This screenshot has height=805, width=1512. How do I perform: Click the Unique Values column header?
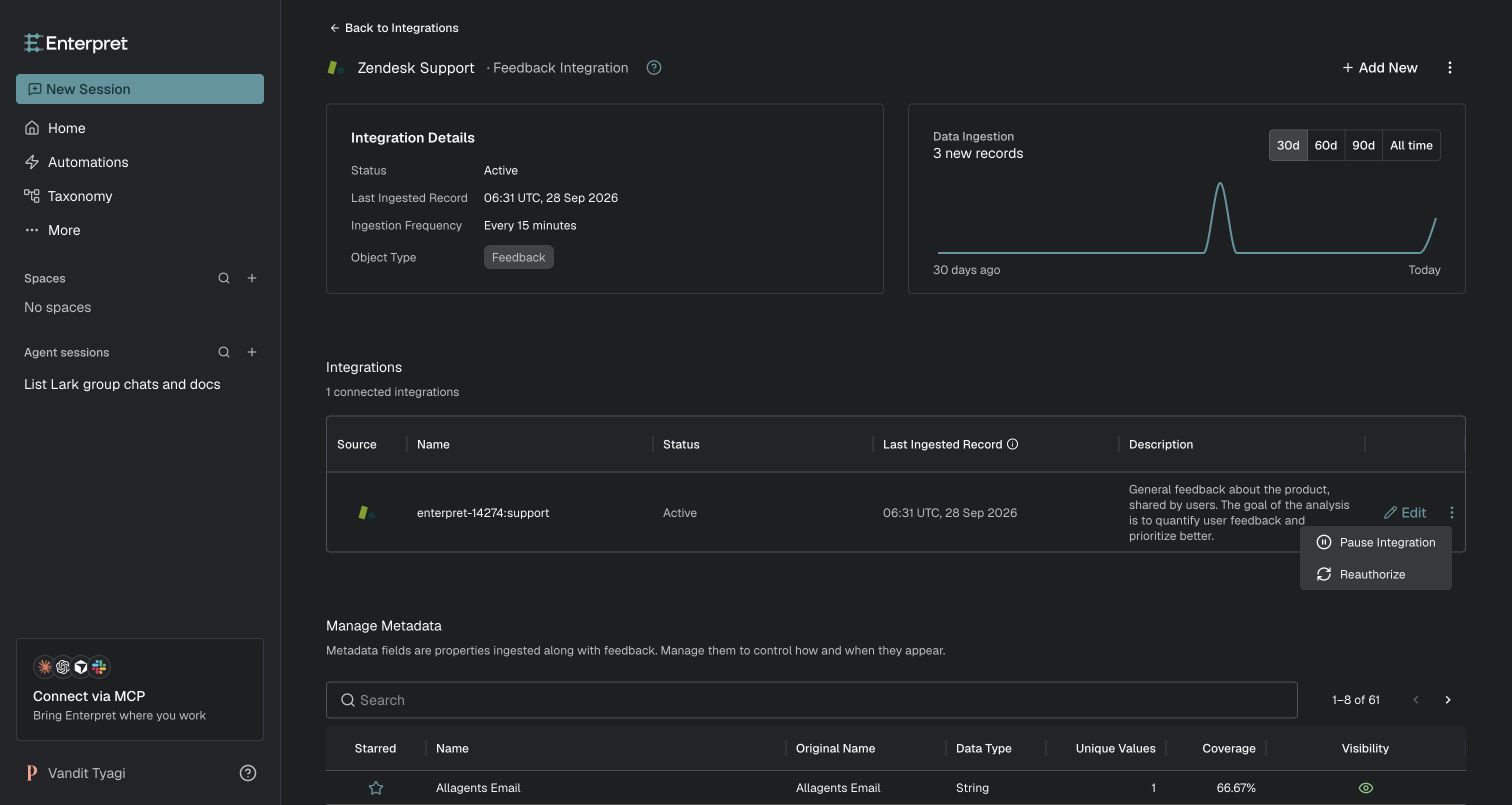coord(1115,748)
